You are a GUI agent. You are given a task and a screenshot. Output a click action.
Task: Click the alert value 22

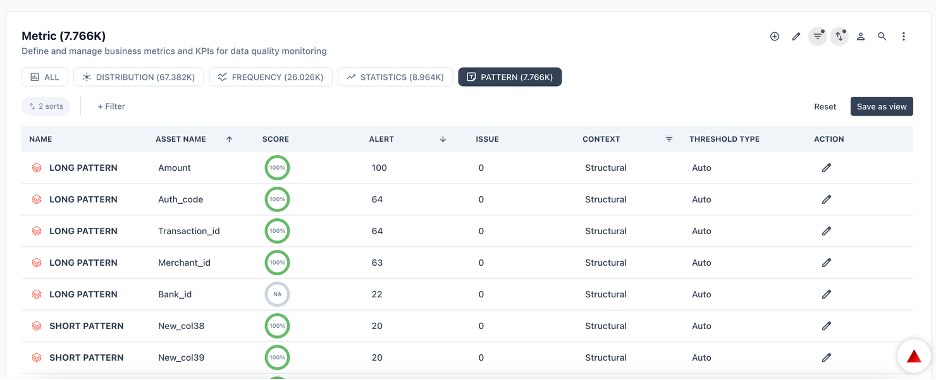pos(377,294)
